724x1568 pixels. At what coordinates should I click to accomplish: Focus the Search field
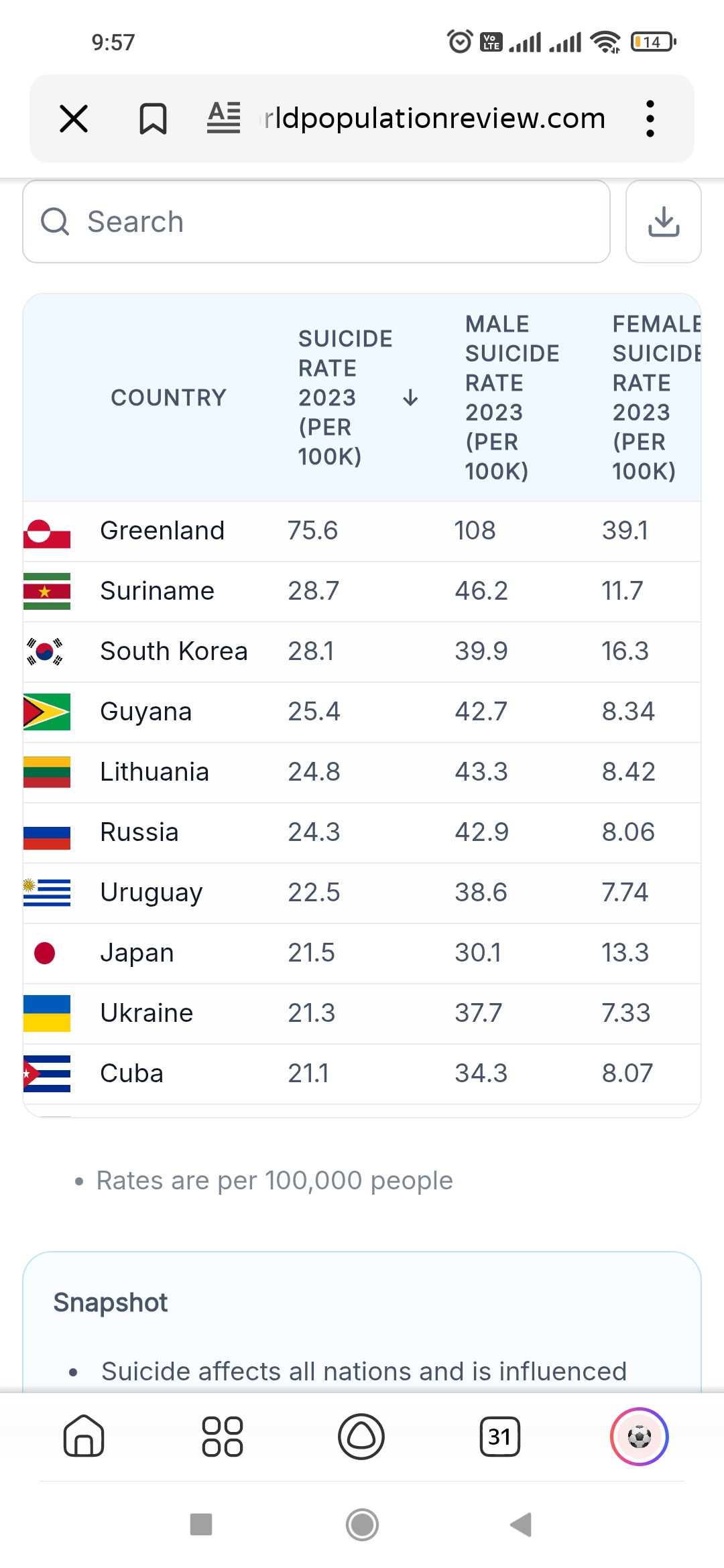tap(316, 222)
